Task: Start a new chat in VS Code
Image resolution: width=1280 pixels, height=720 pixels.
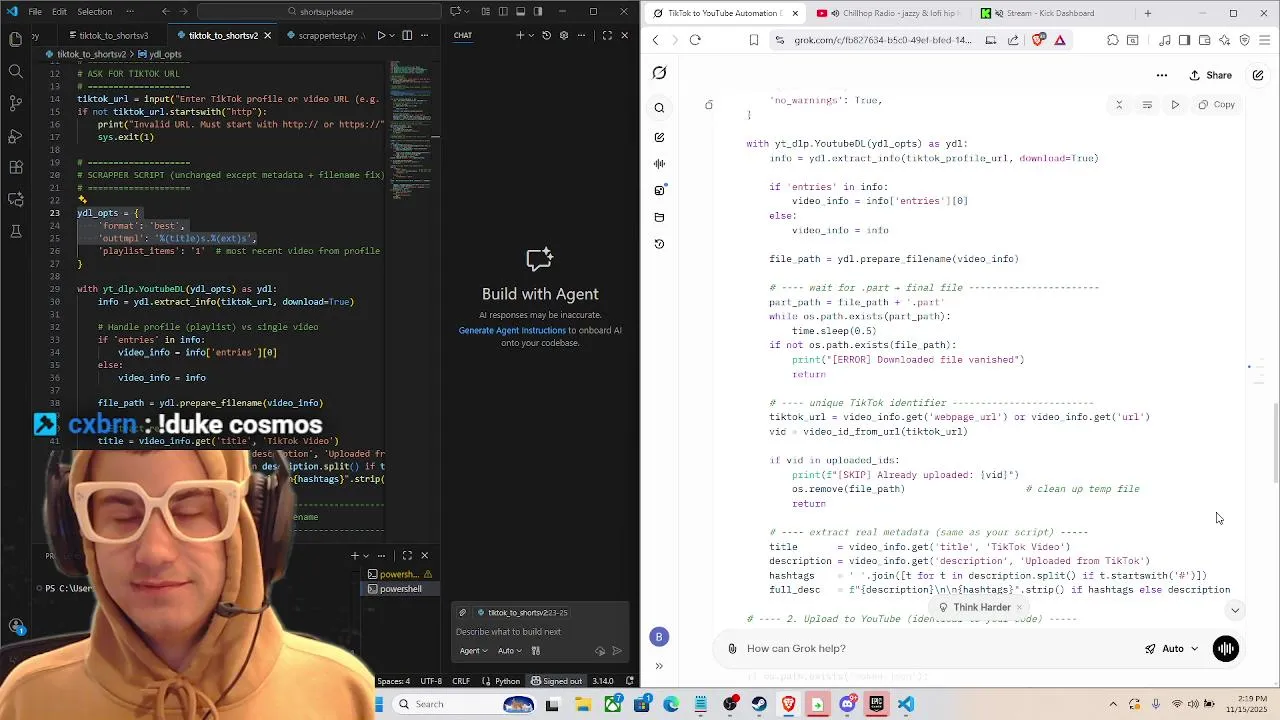Action: click(x=519, y=35)
